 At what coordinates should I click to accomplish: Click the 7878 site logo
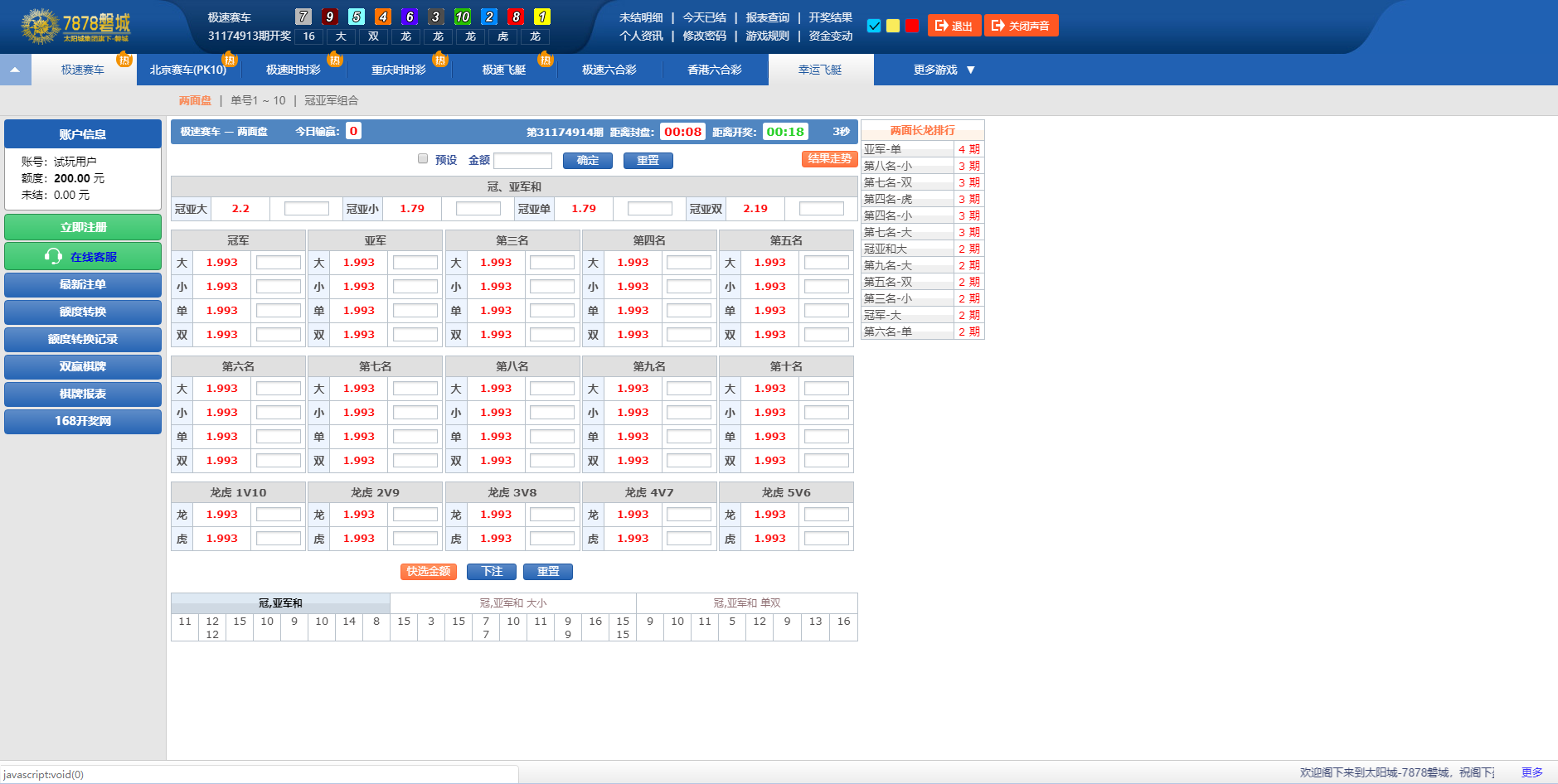pyautogui.click(x=76, y=27)
